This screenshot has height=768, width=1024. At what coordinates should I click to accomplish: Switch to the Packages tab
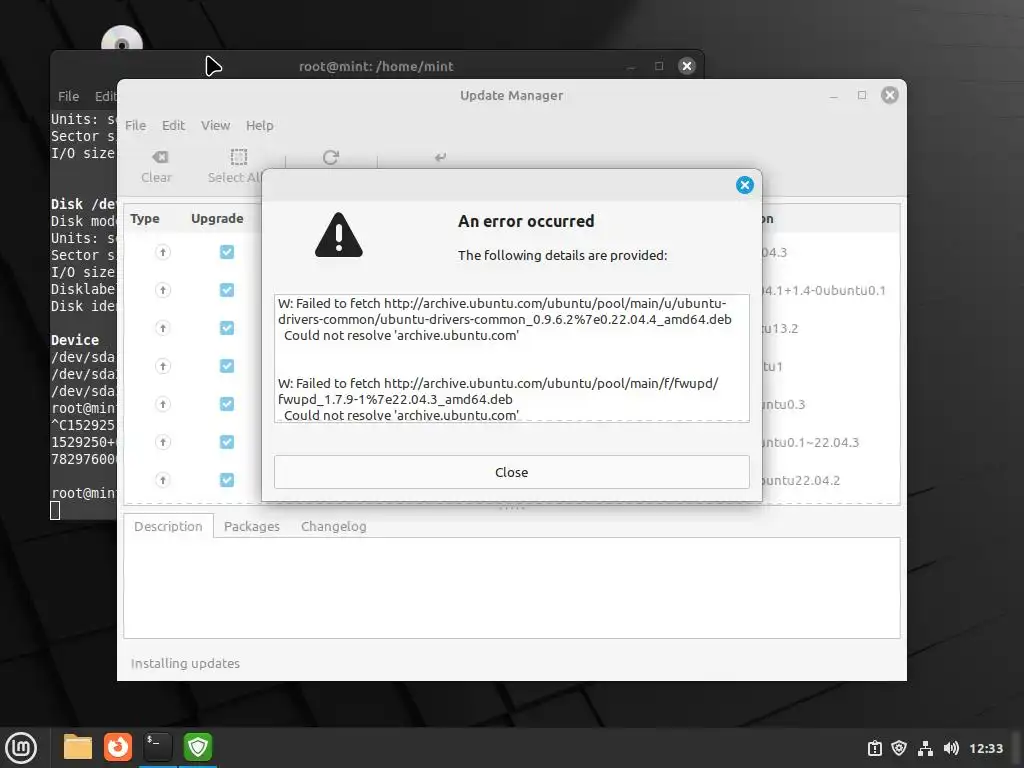coord(251,526)
